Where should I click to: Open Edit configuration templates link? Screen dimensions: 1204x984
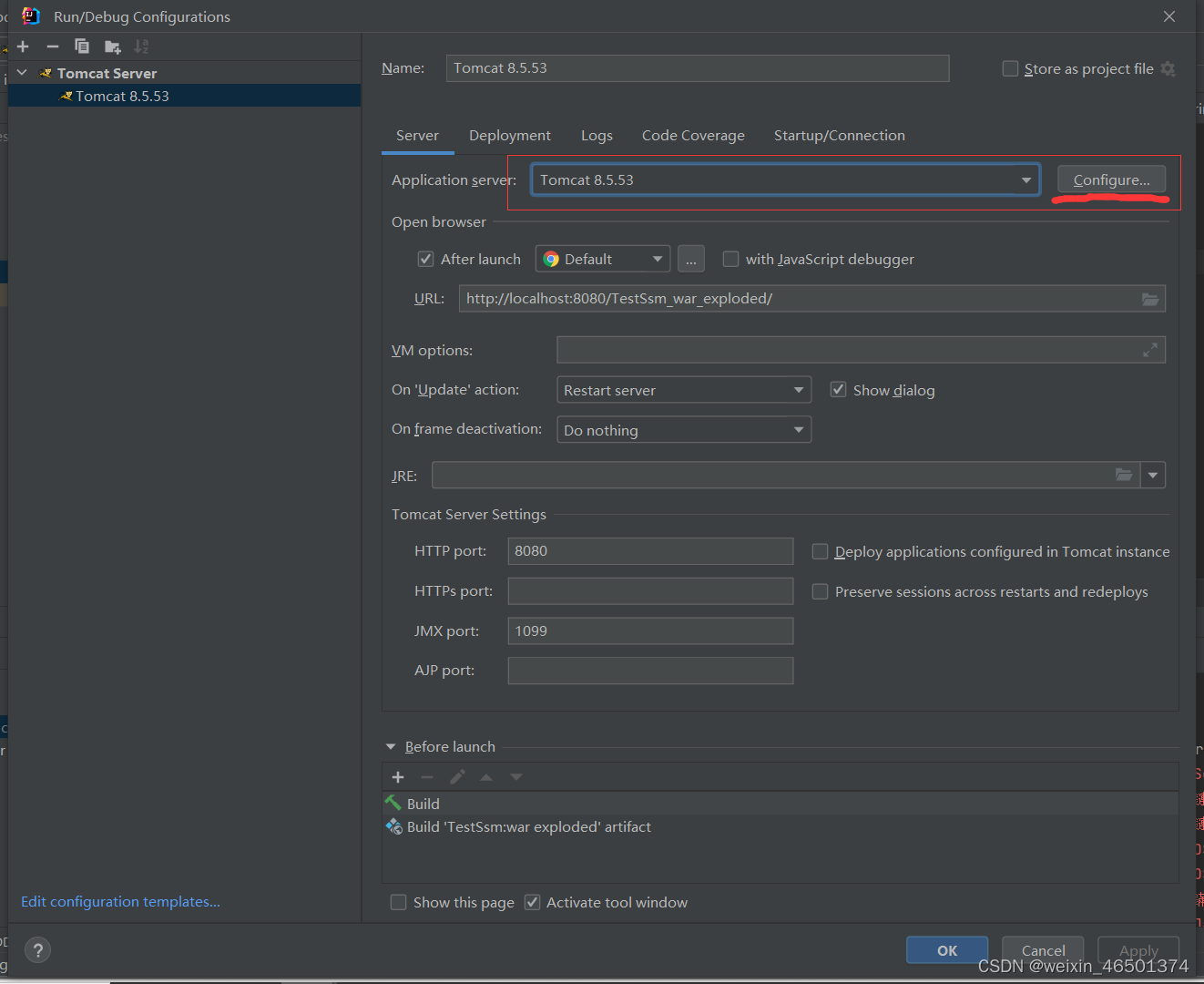click(x=120, y=901)
